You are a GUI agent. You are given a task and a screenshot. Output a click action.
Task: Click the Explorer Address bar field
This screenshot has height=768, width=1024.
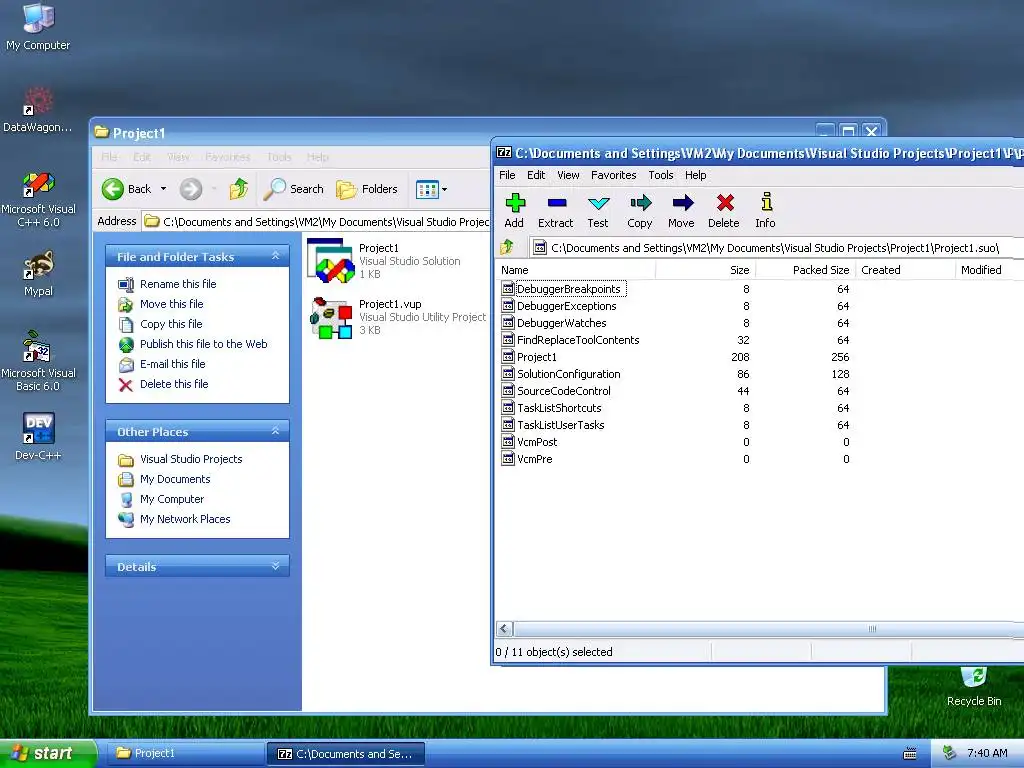317,222
